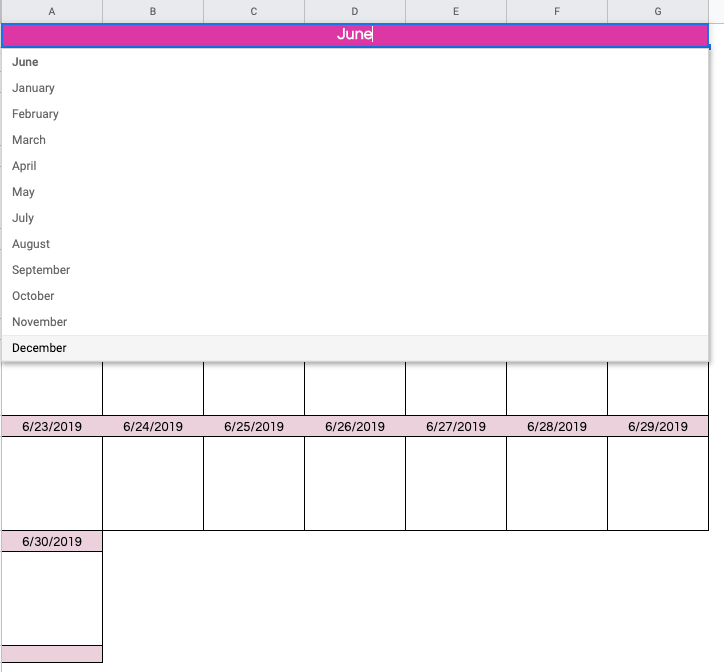The height and width of the screenshot is (672, 724).
Task: Click the empty cell below 6/28/2019
Action: point(557,484)
